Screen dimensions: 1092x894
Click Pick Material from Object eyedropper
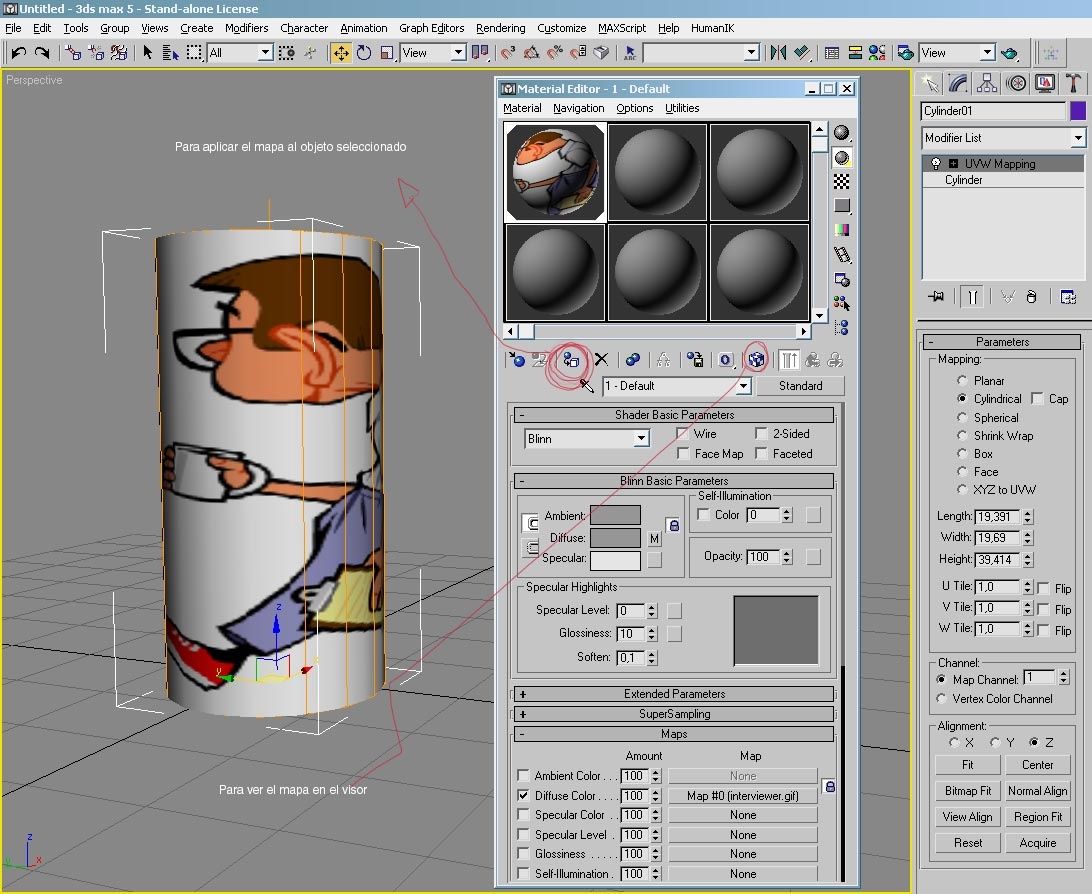point(587,386)
